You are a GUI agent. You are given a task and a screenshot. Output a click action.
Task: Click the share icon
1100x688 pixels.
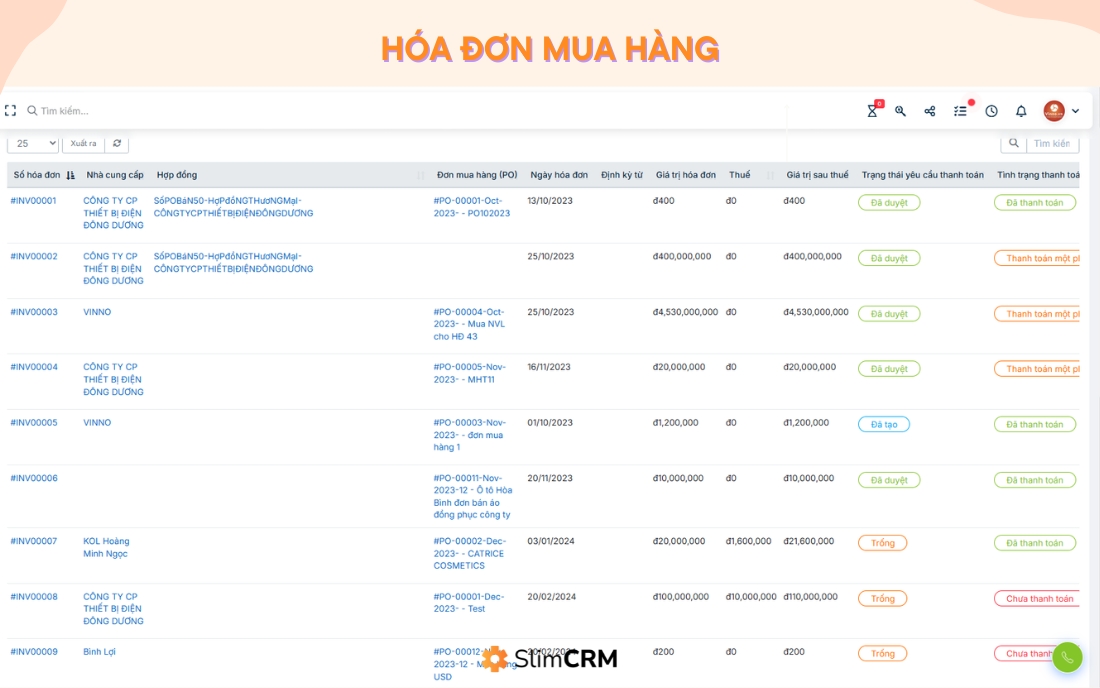[930, 111]
